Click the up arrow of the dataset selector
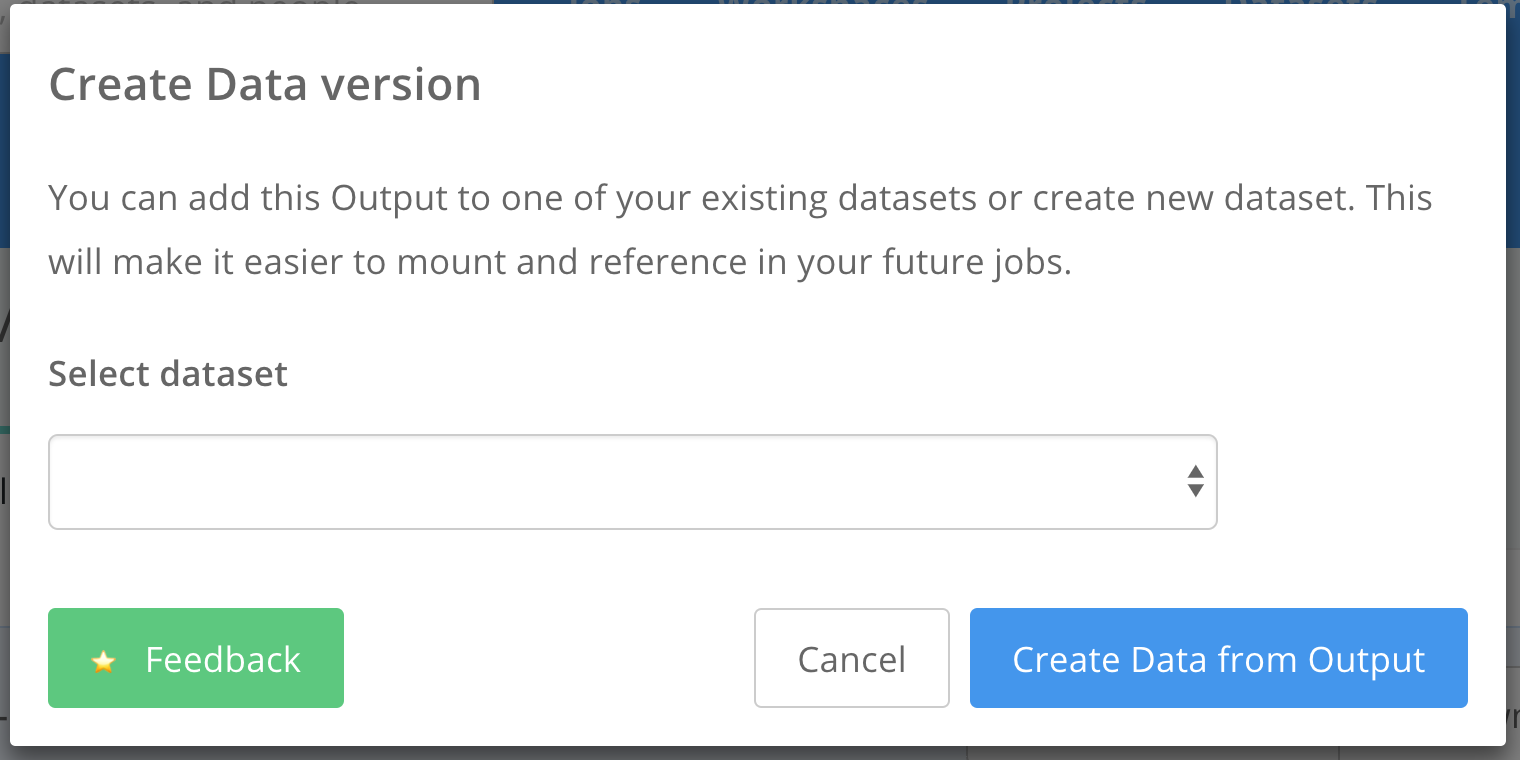The image size is (1520, 760). coord(1194,470)
